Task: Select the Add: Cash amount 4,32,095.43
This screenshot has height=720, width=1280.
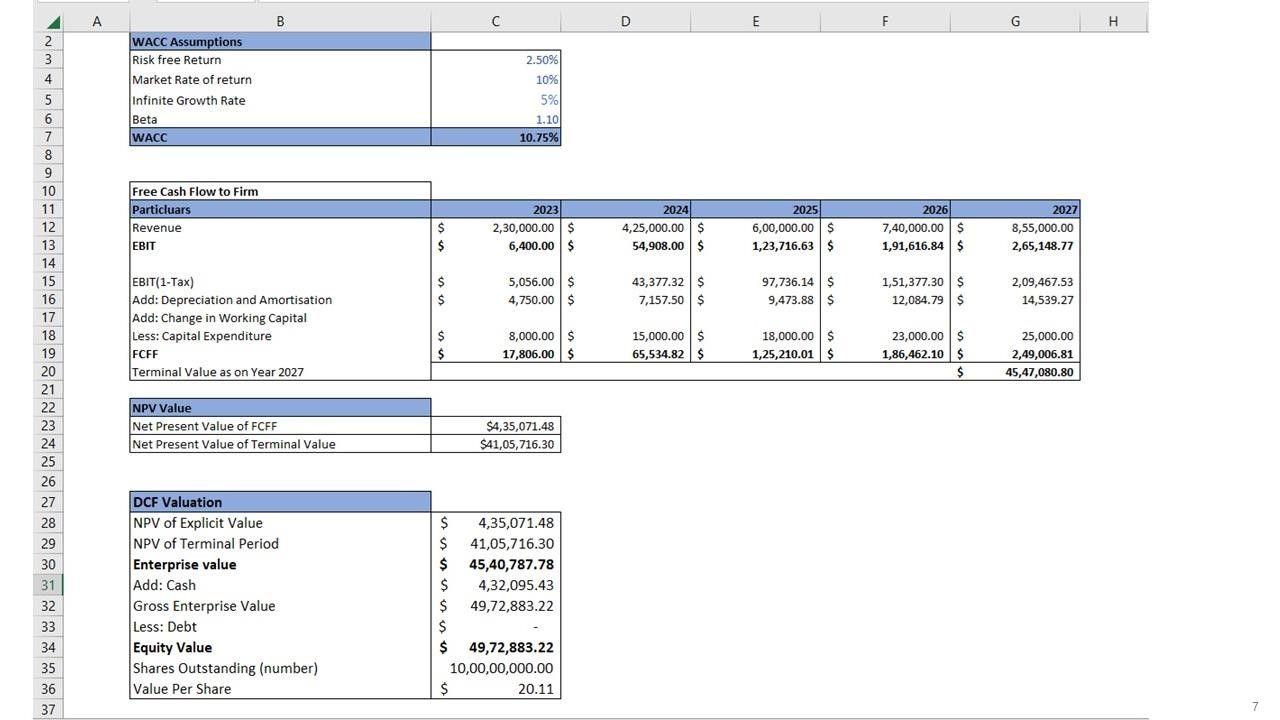Action: click(496, 585)
